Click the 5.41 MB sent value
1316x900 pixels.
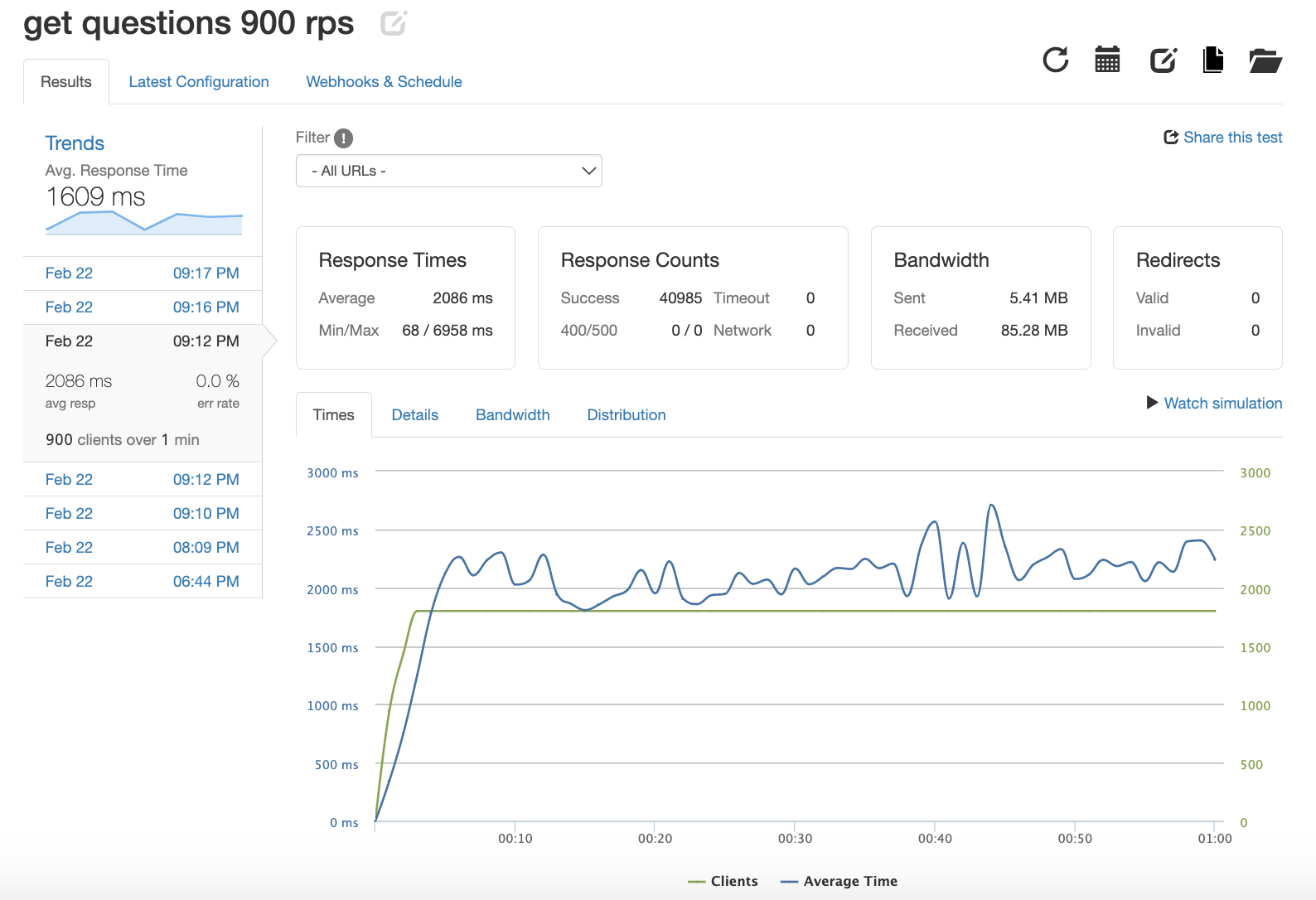[1038, 298]
